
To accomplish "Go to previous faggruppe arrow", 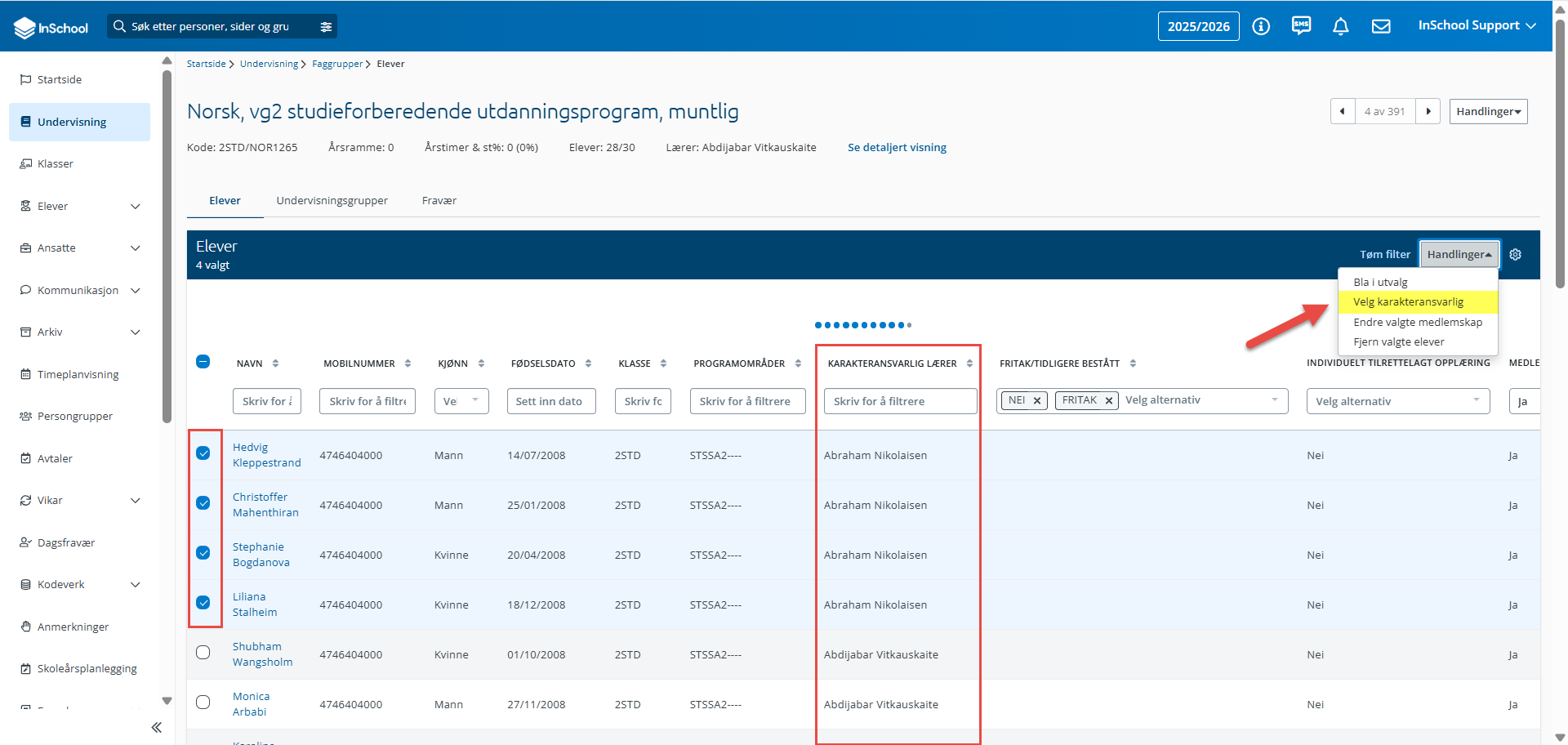I will point(1343,111).
